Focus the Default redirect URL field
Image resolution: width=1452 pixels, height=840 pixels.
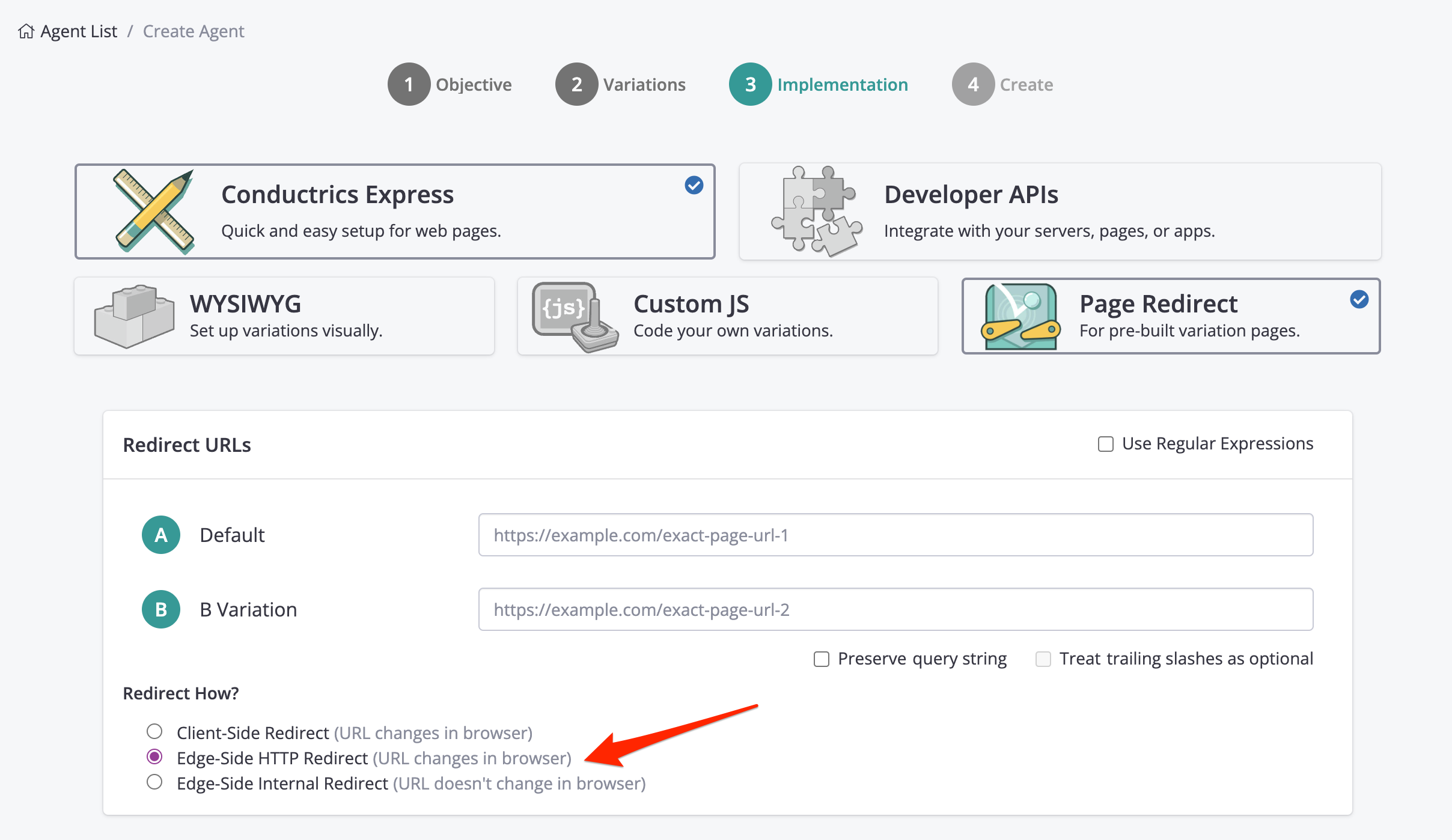[895, 535]
